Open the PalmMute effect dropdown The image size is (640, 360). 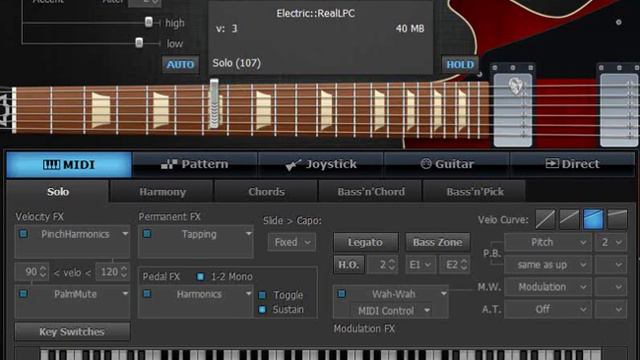(x=124, y=294)
